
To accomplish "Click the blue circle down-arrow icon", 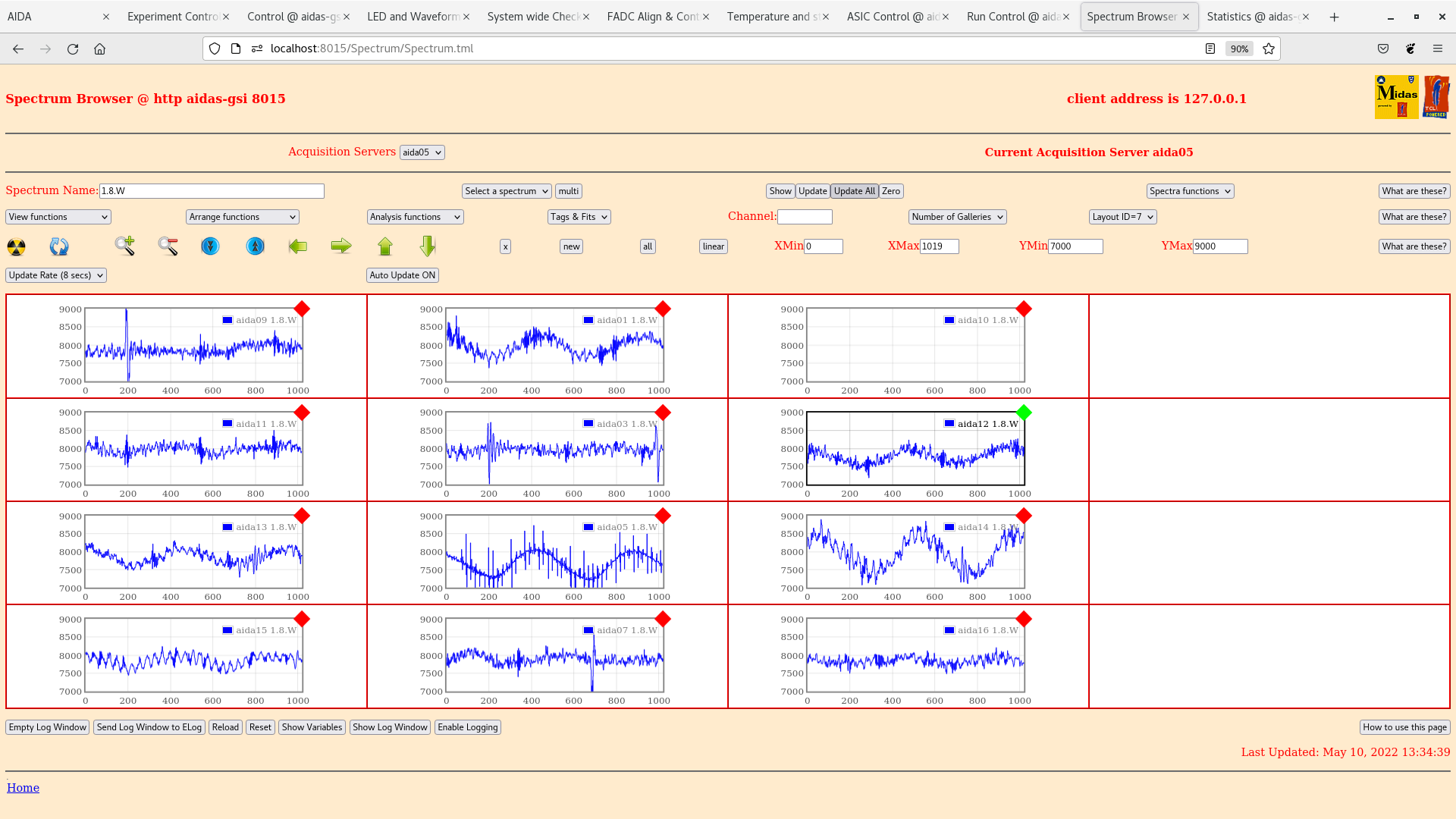I will 210,246.
